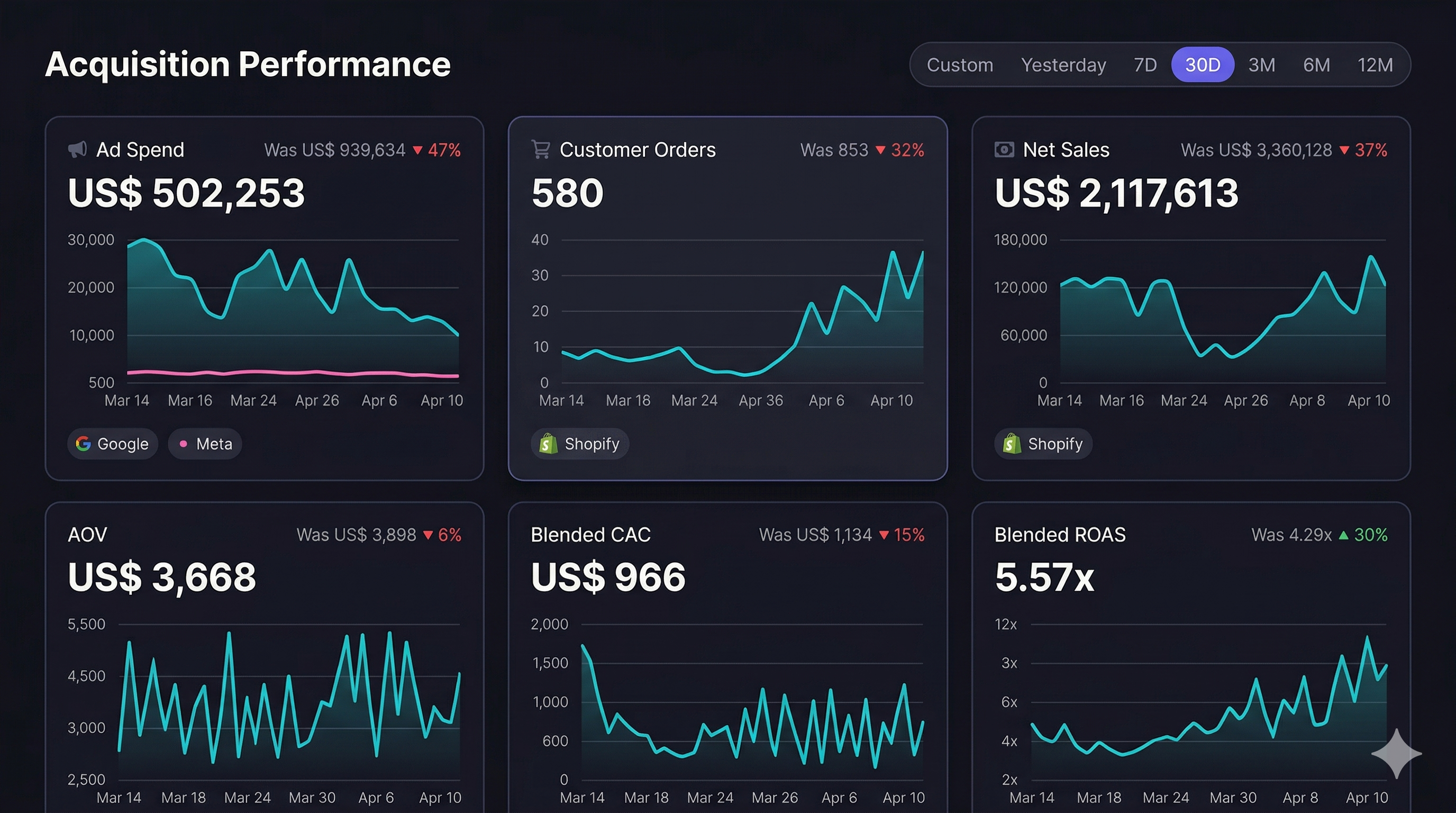Click the AOV card title
Viewport: 1456px width, 813px height.
(x=87, y=535)
